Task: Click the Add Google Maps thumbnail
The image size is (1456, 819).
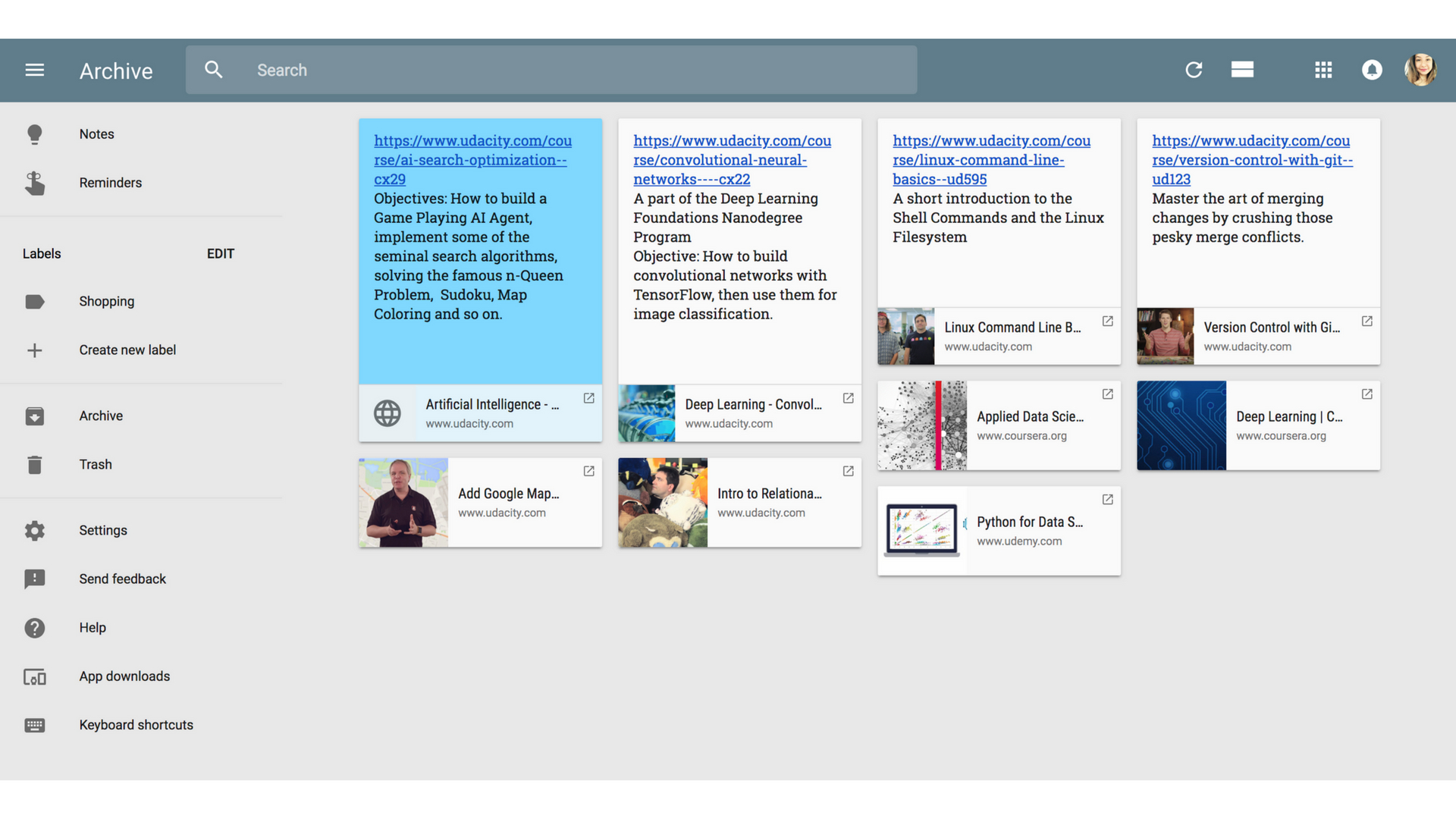Action: point(403,503)
